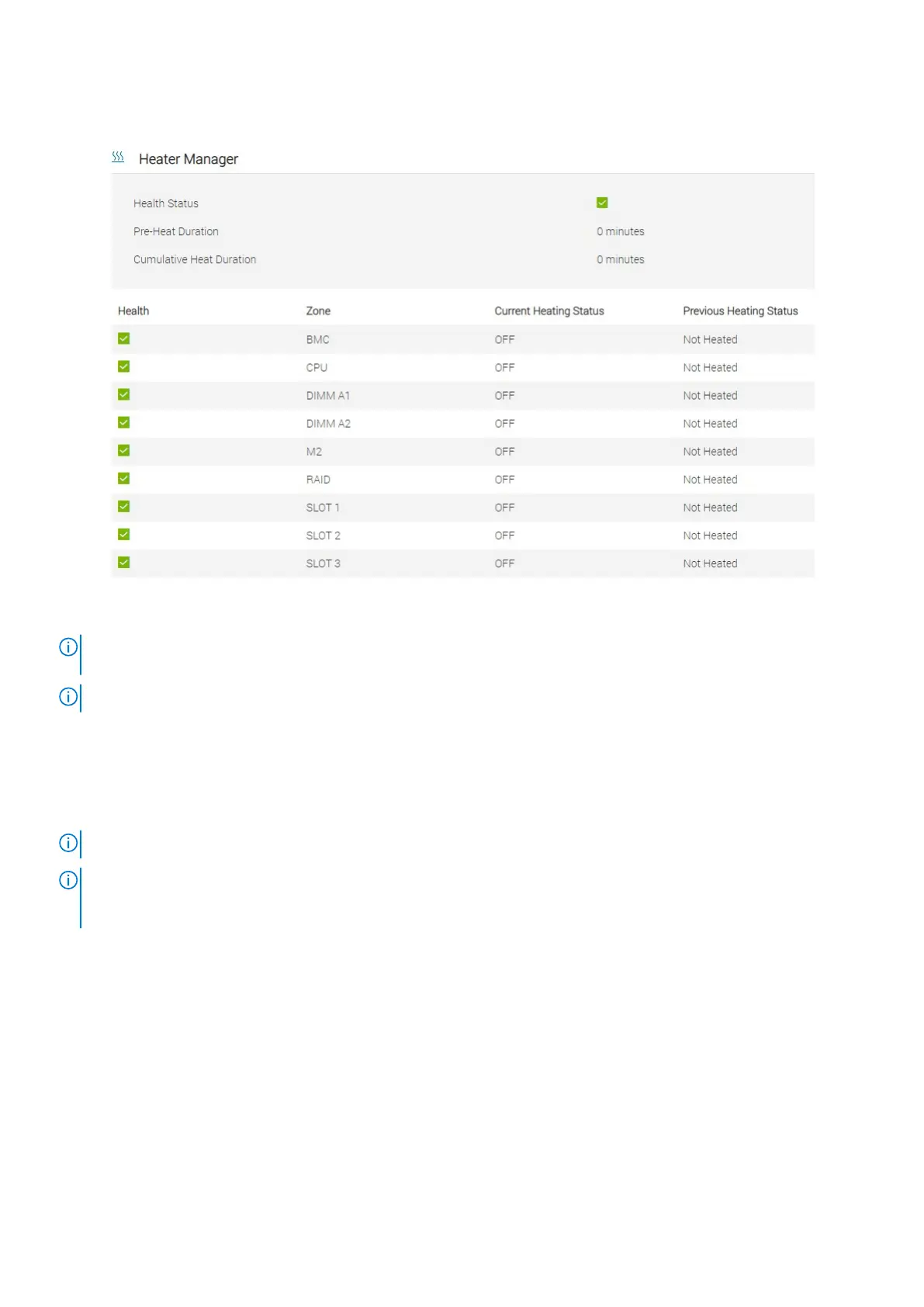
Task: Click OFF status in the M2 row
Action: coord(504,452)
